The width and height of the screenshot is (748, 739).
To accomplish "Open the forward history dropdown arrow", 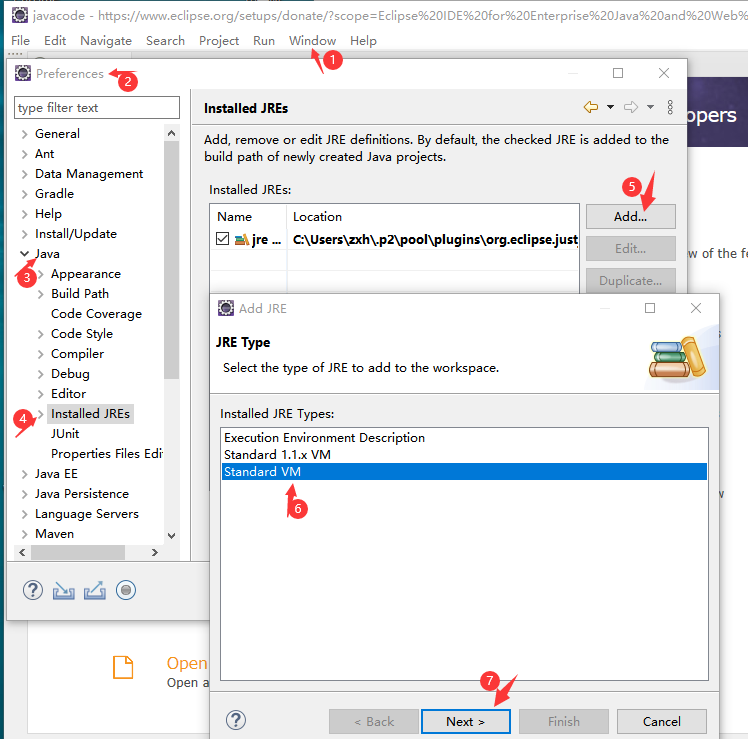I will 650,107.
